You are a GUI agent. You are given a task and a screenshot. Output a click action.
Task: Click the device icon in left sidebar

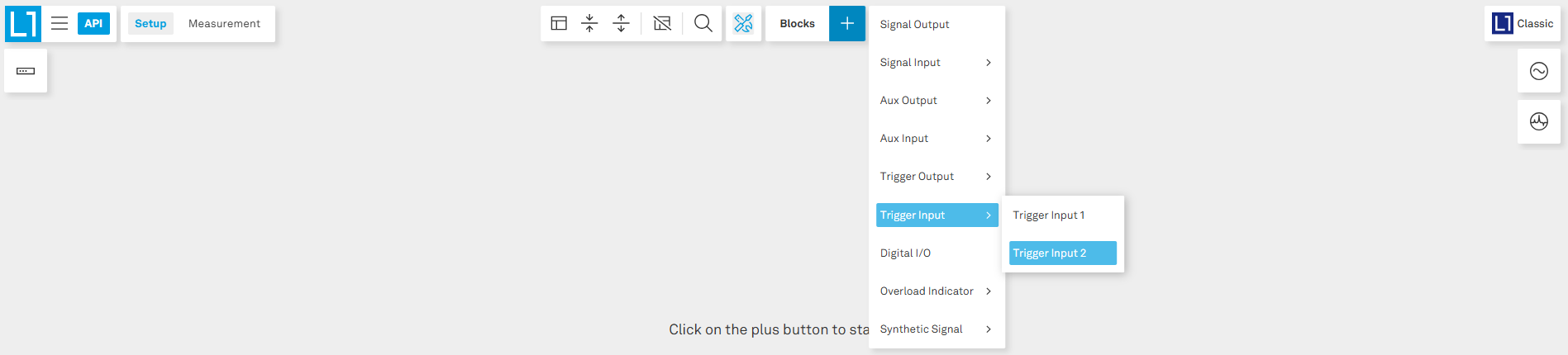click(x=26, y=71)
